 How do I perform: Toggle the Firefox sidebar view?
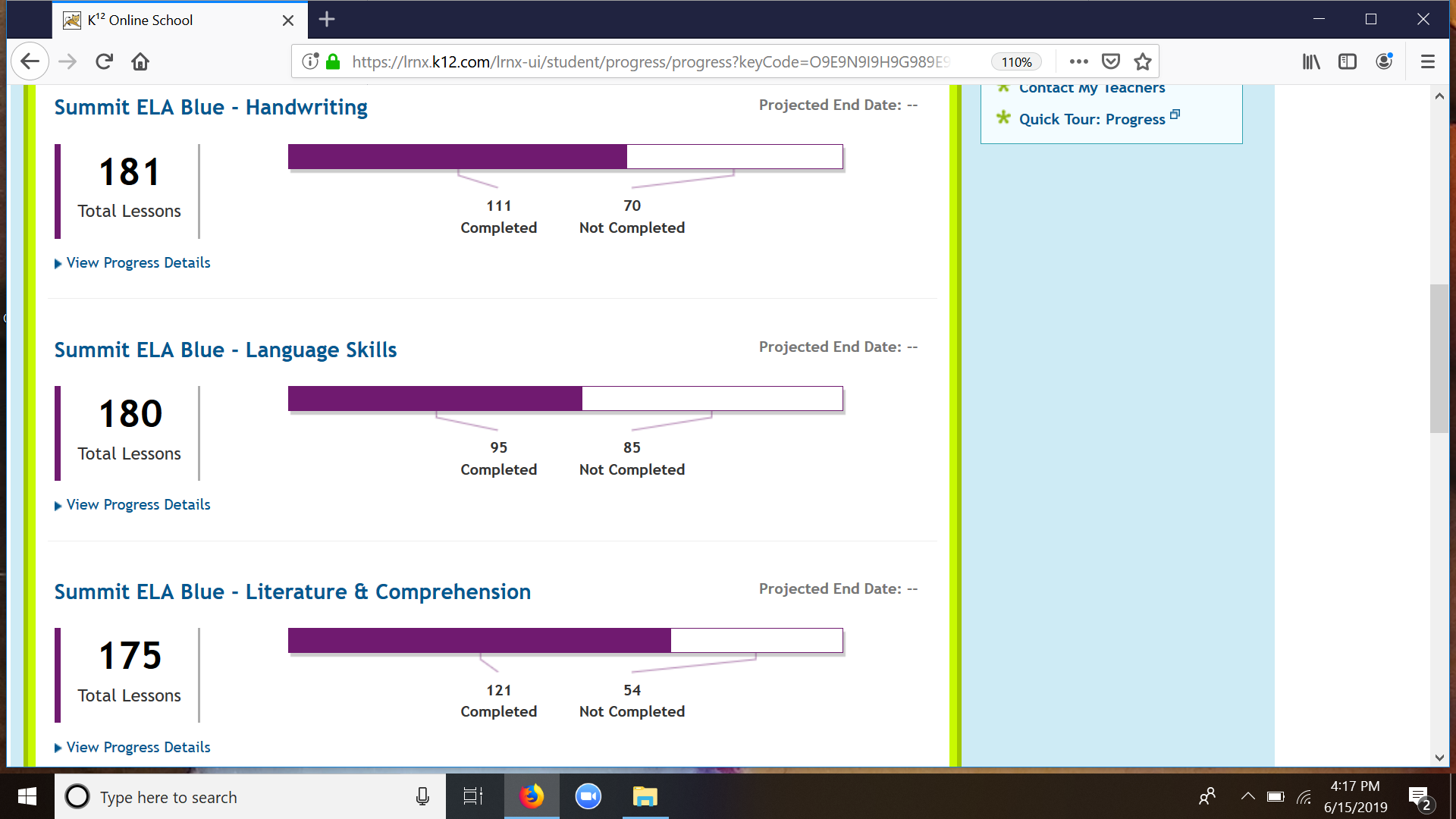click(1348, 61)
